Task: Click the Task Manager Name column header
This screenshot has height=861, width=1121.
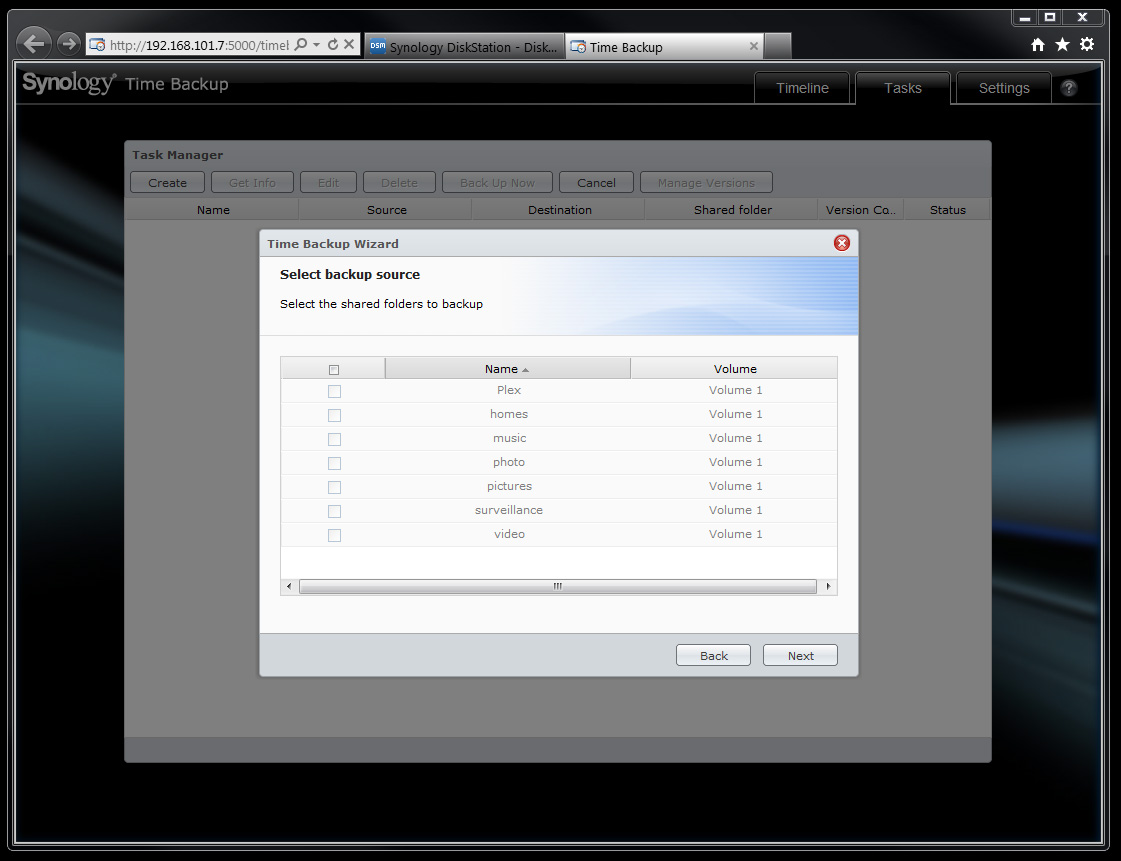Action: (213, 210)
